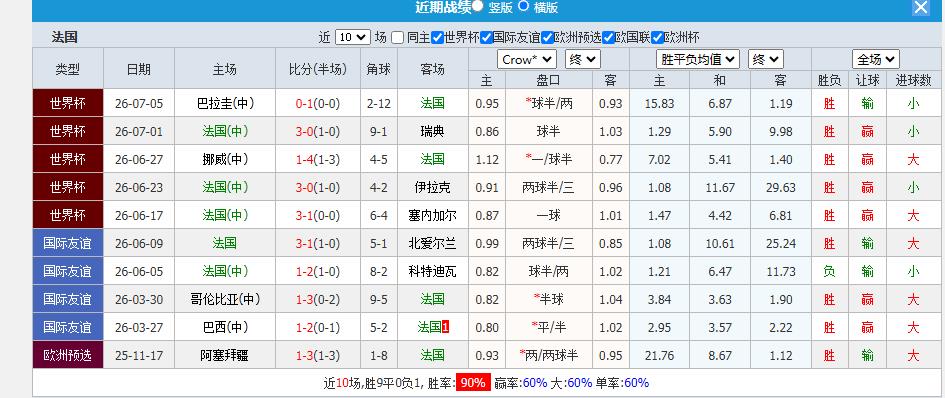The width and height of the screenshot is (945, 398).
Task: Click score 0-1(0-0) on 26-07-05 row
Action: [318, 103]
